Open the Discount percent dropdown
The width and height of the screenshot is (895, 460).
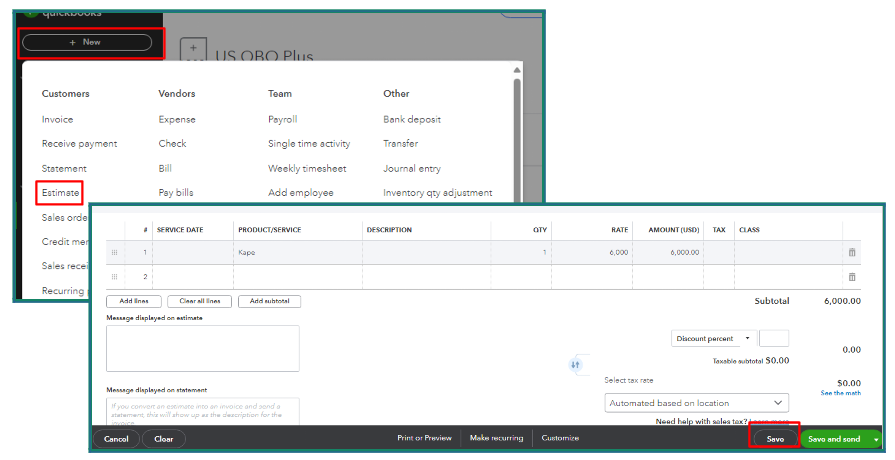coord(714,338)
